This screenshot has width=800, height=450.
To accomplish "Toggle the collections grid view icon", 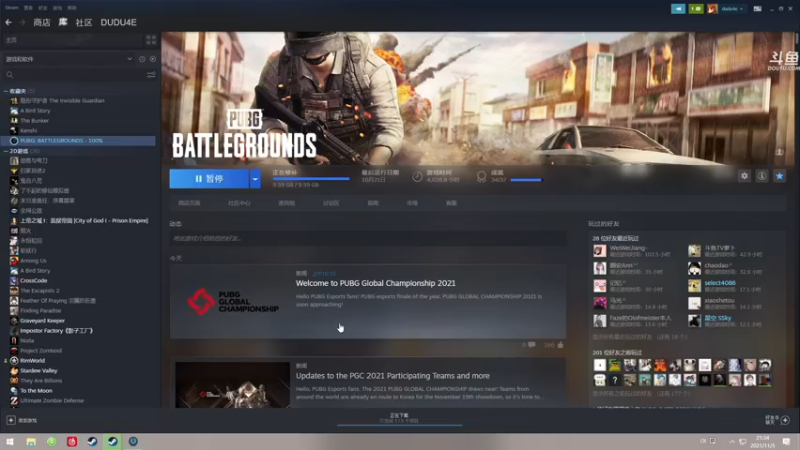I will 151,40.
